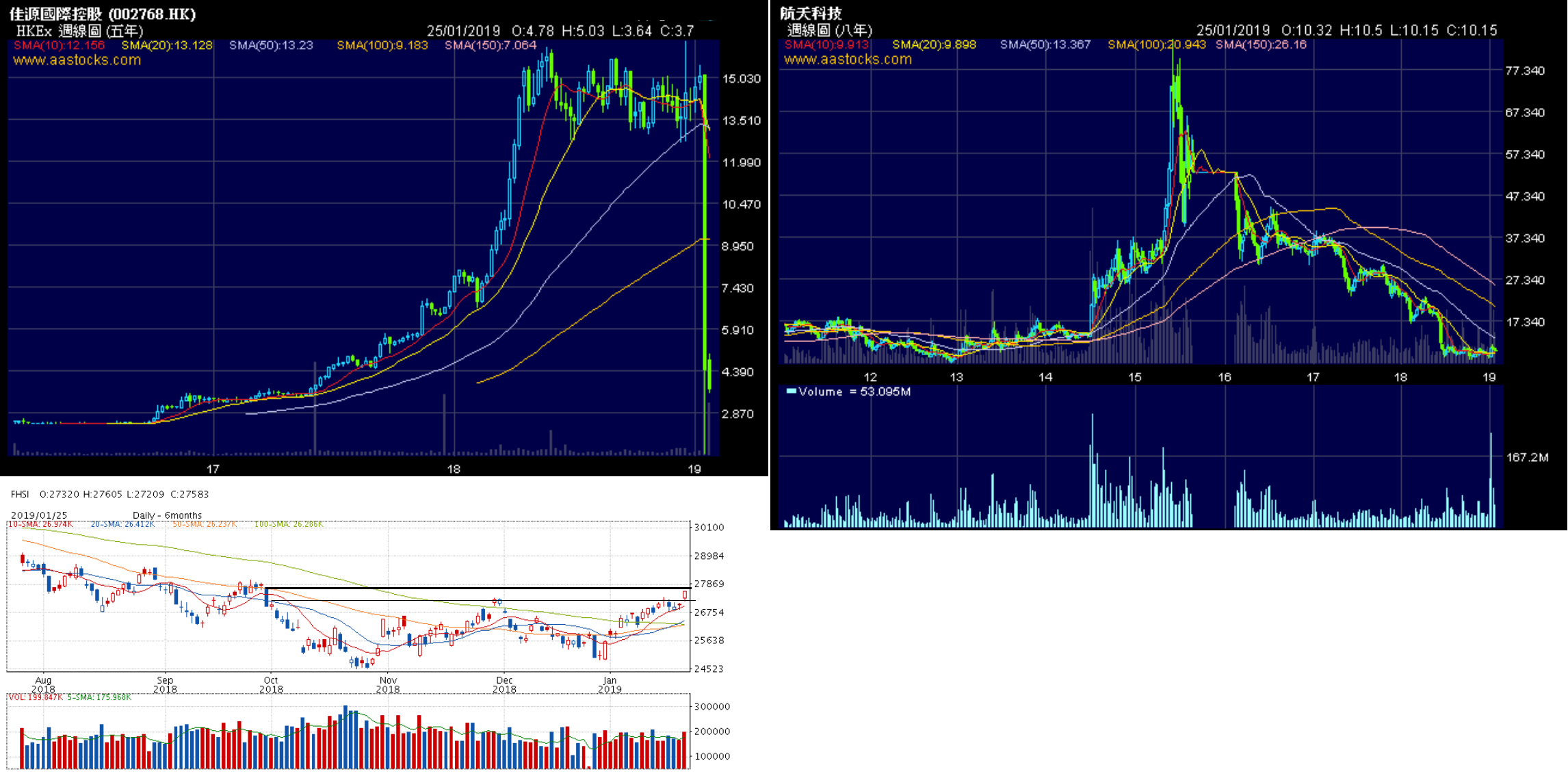Image resolution: width=1568 pixels, height=776 pixels.
Task: Click the cyan Volume legend color marker
Action: click(x=792, y=391)
